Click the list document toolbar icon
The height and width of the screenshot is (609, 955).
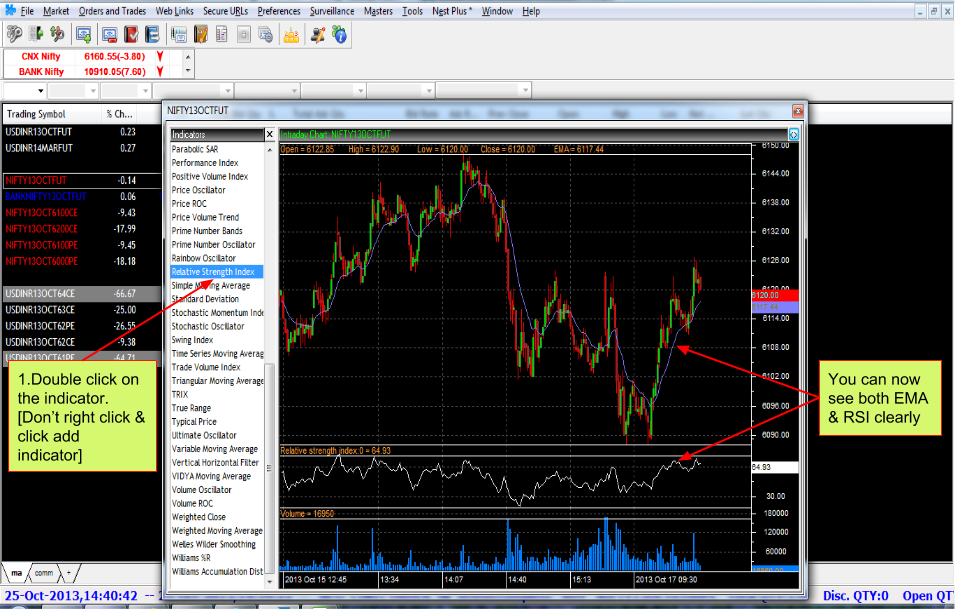pos(222,35)
